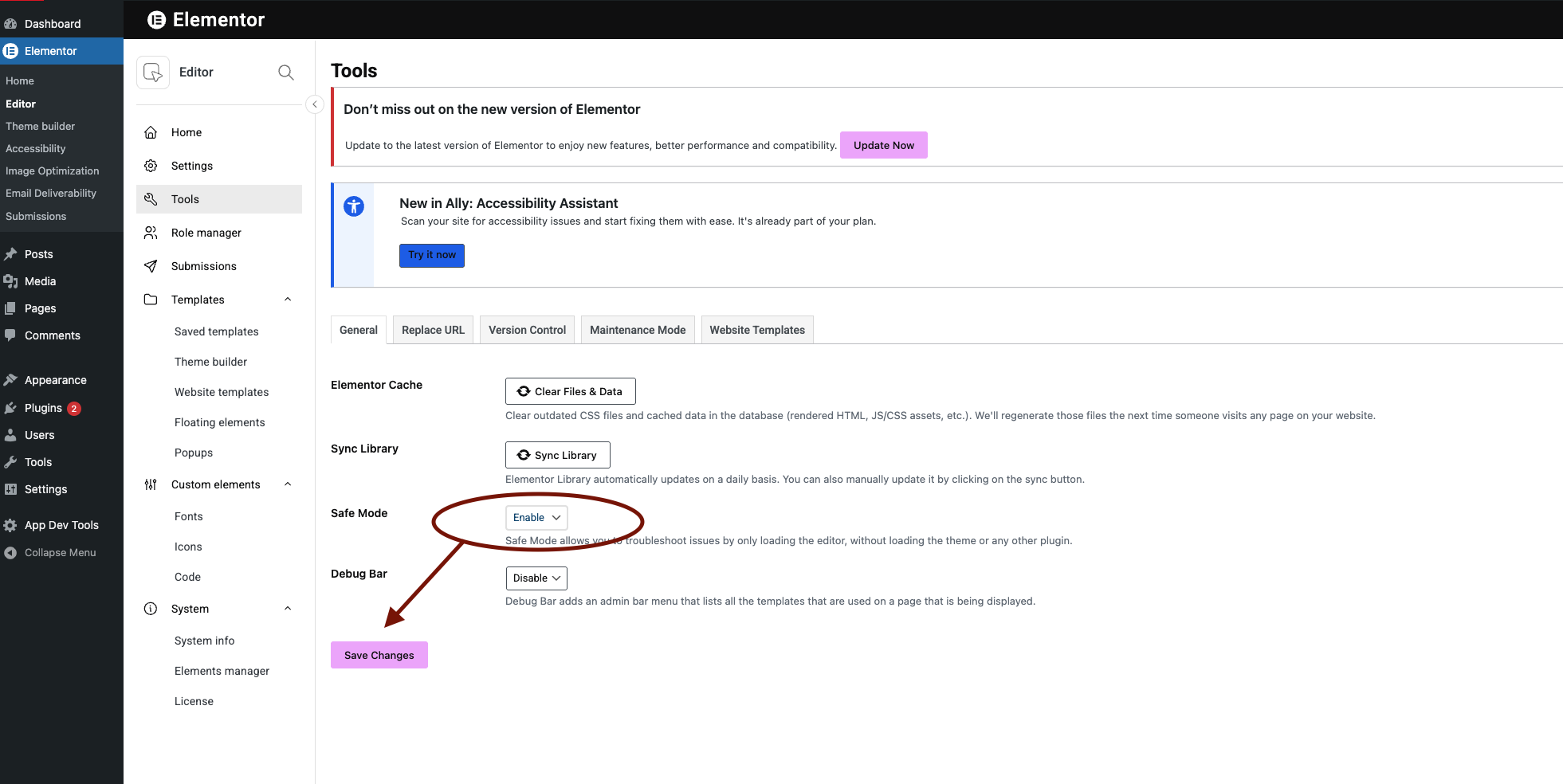Collapse the Custom elements section chevron

point(288,484)
